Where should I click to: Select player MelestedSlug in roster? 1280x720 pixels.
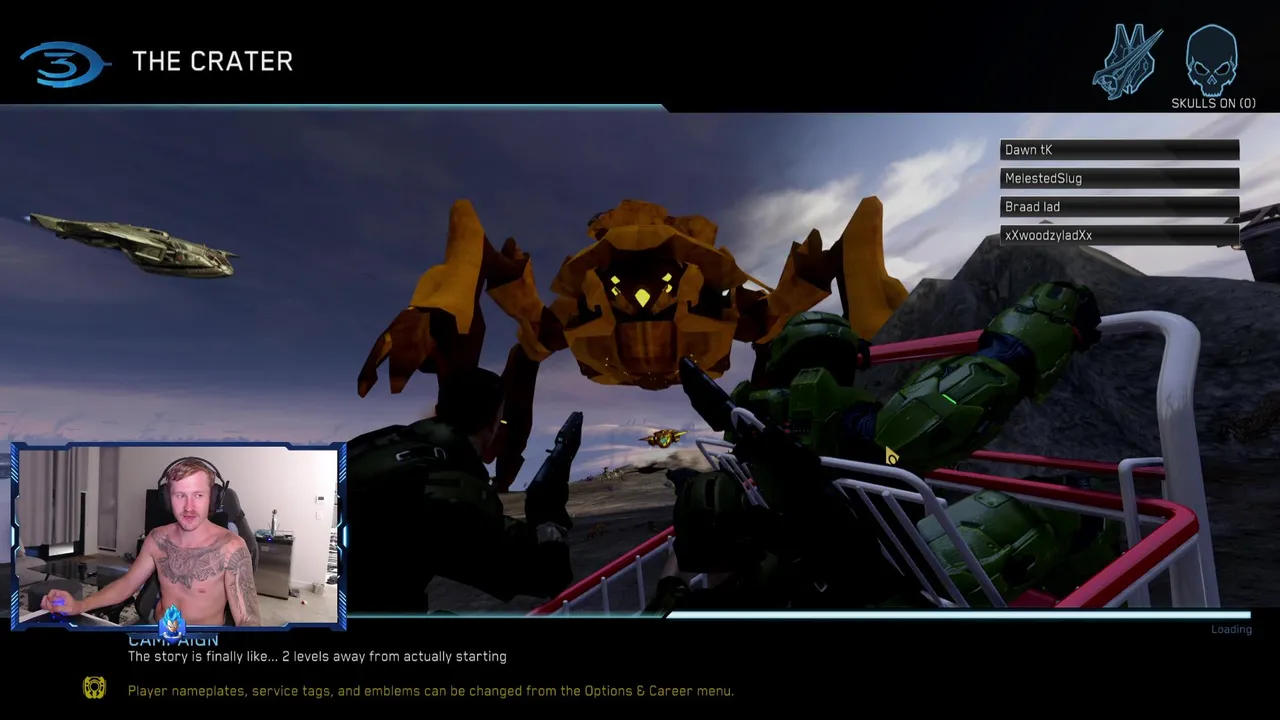point(1120,178)
